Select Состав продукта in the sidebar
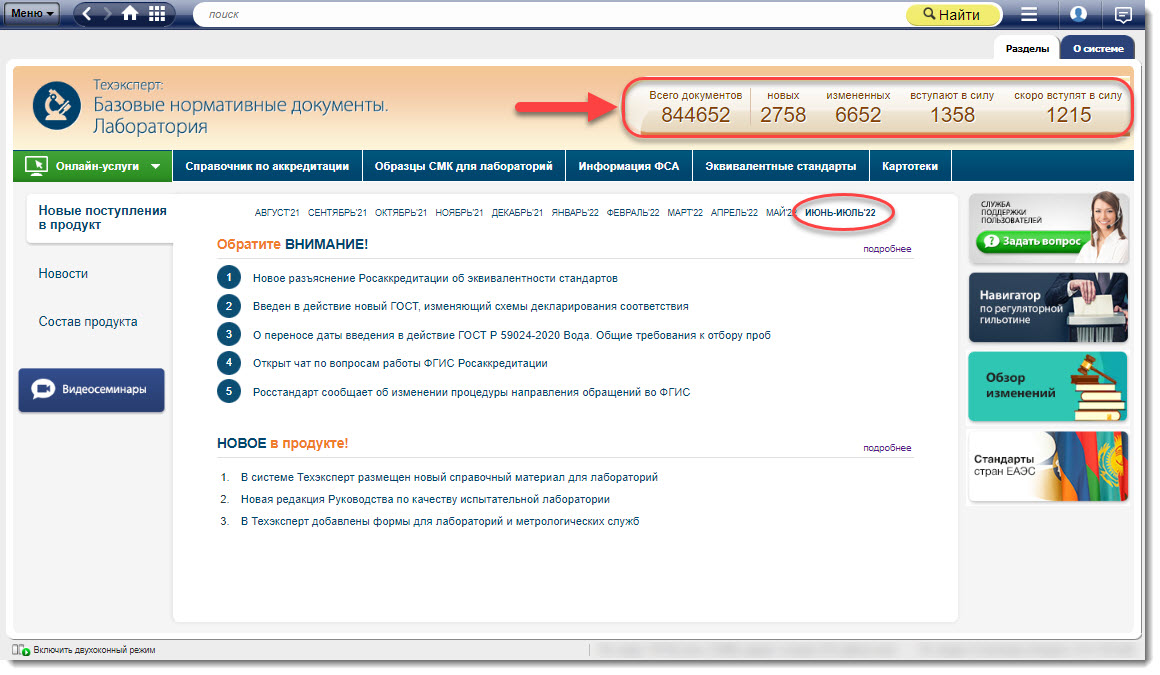 click(88, 322)
